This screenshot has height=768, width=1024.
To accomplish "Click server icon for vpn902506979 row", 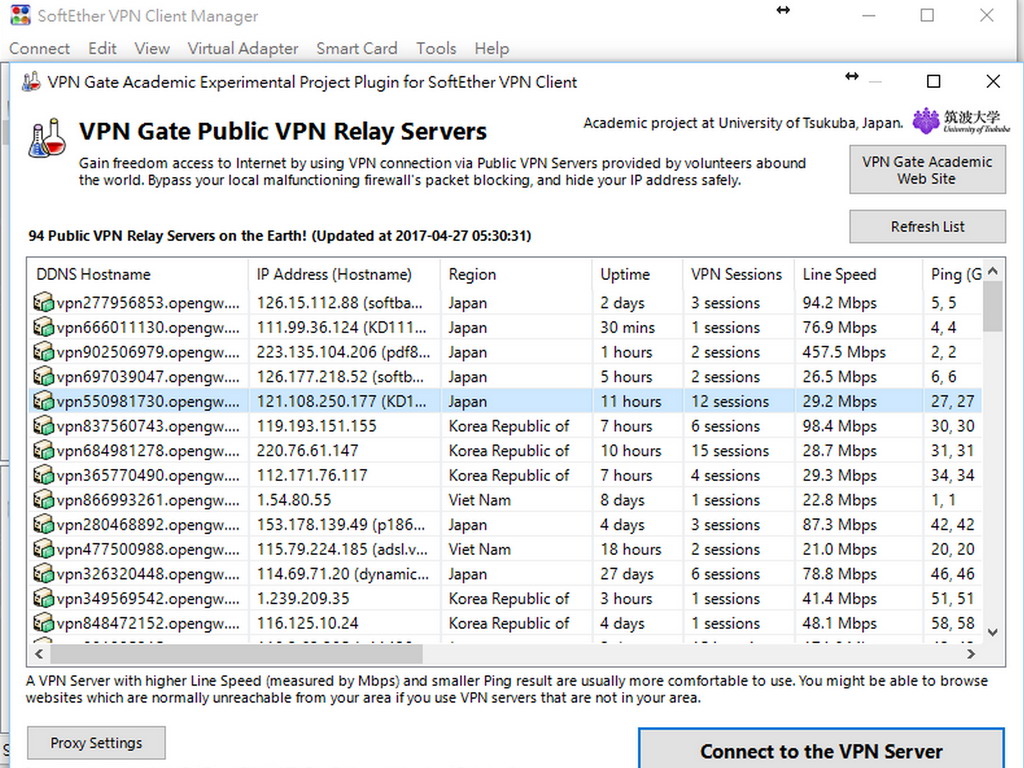I will click(43, 352).
